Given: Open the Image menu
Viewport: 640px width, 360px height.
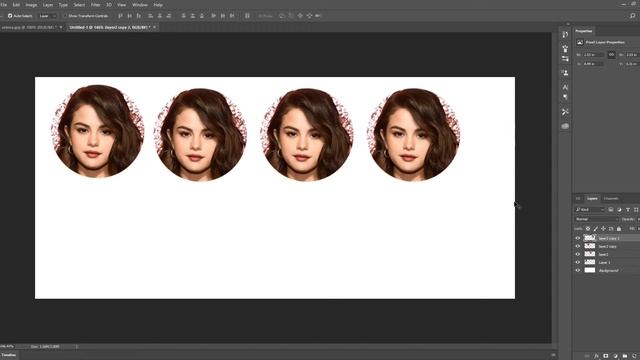Looking at the screenshot, I should coord(31,5).
